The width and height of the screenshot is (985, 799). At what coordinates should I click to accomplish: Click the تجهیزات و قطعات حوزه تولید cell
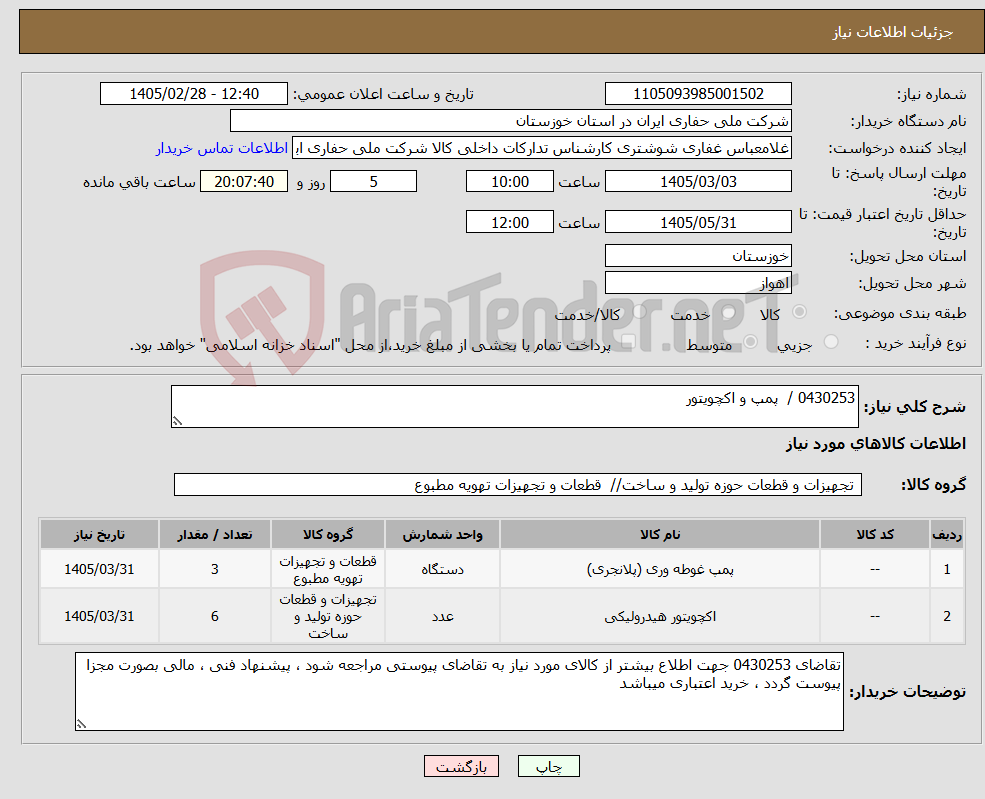point(328,616)
